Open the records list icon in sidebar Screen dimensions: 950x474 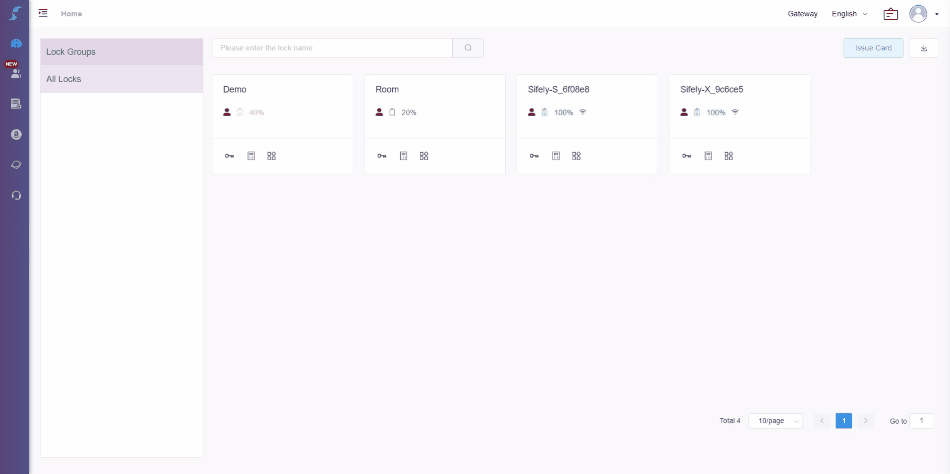pyautogui.click(x=16, y=104)
